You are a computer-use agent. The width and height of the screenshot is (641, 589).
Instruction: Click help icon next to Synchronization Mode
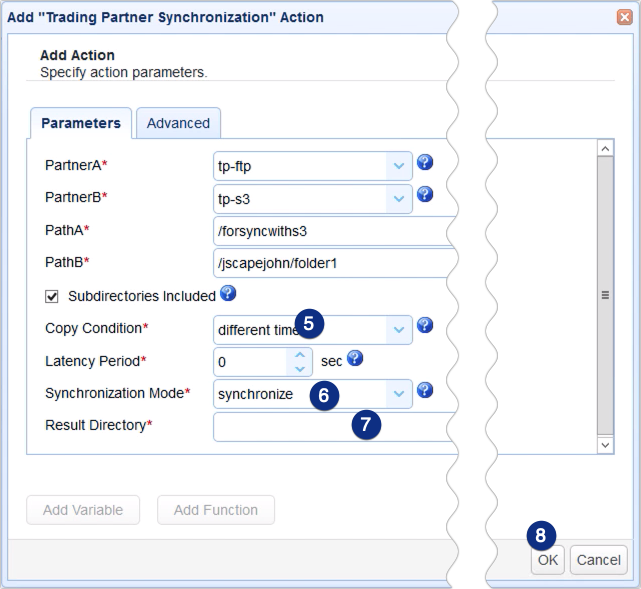click(424, 390)
